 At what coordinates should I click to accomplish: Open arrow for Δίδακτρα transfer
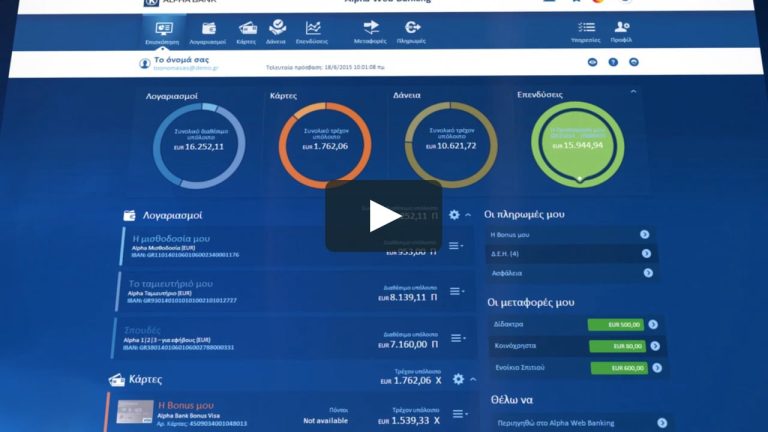653,324
